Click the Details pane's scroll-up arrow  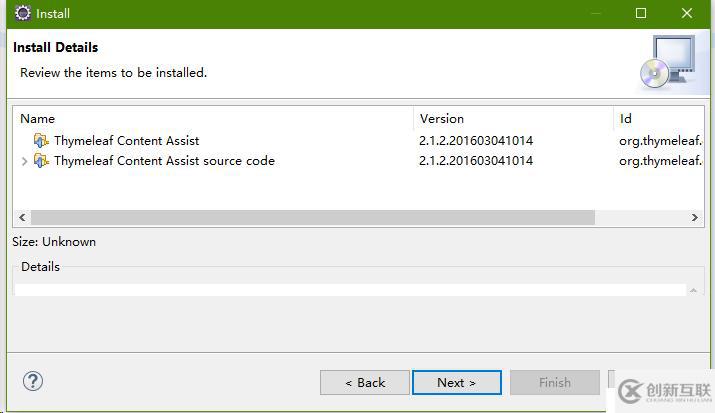pyautogui.click(x=694, y=290)
